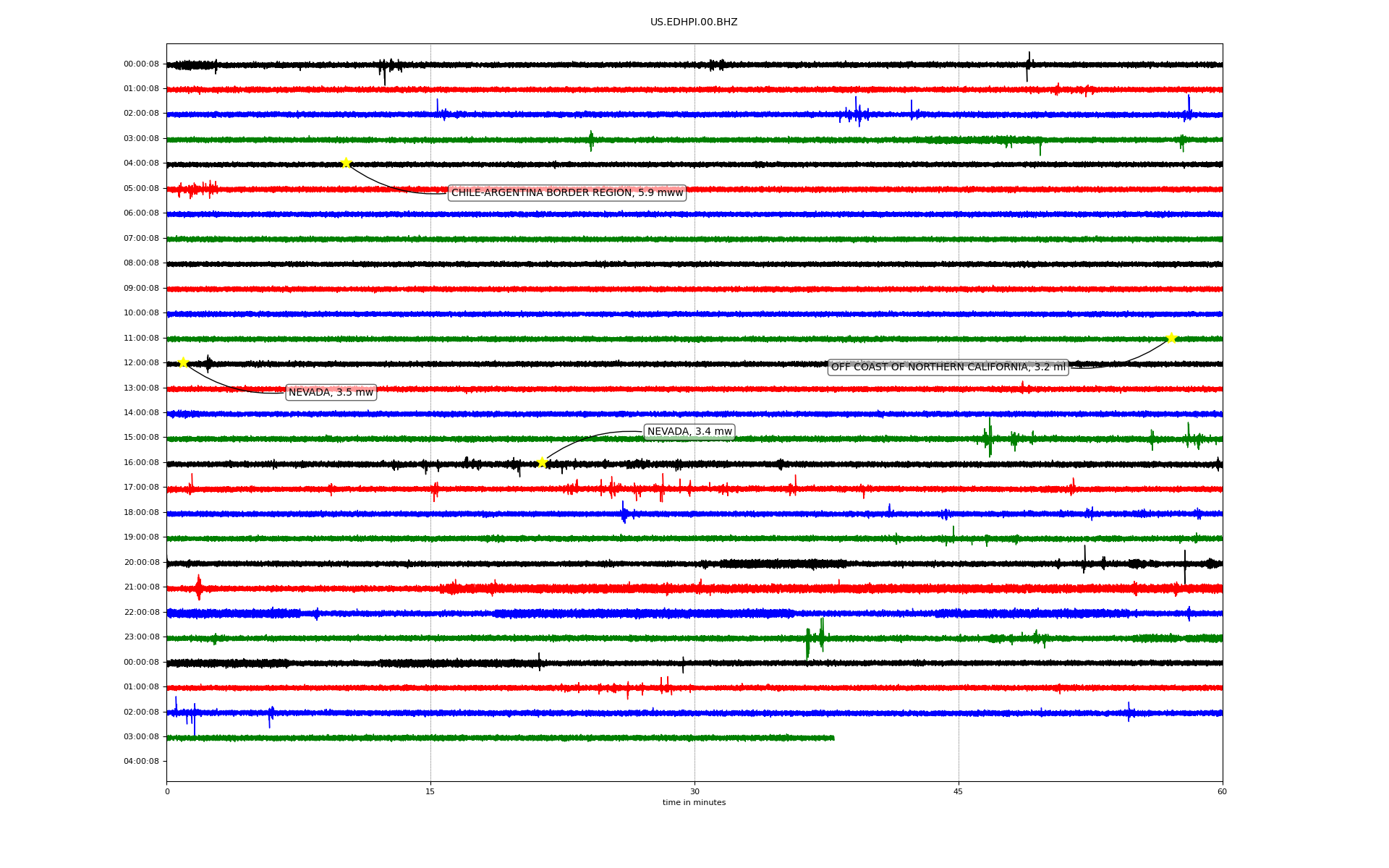Click the US.EDHPI.00.BHZ plot title
Screen dimensions: 1389x868
tap(693, 22)
